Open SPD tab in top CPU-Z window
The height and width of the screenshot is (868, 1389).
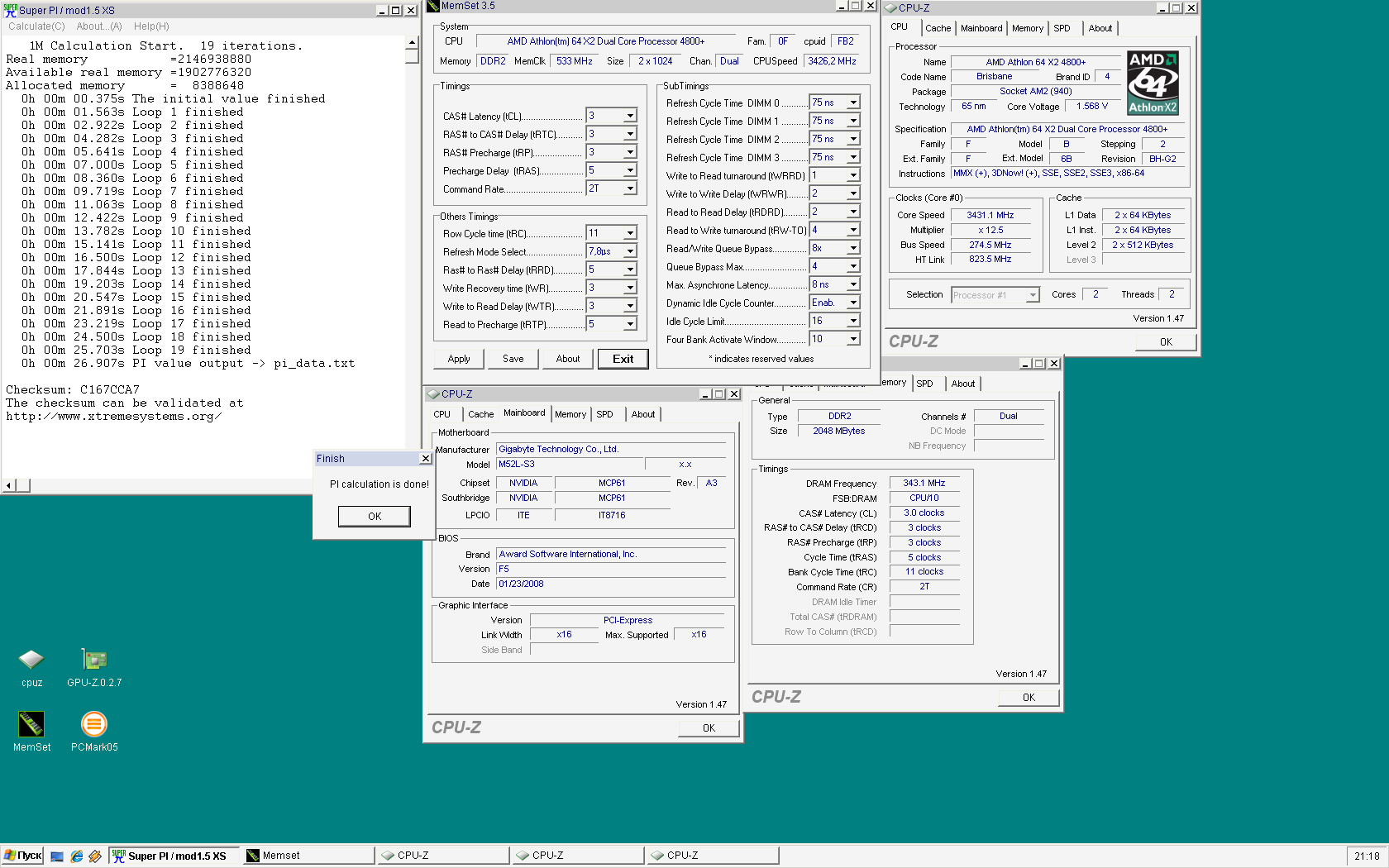coord(1062,28)
